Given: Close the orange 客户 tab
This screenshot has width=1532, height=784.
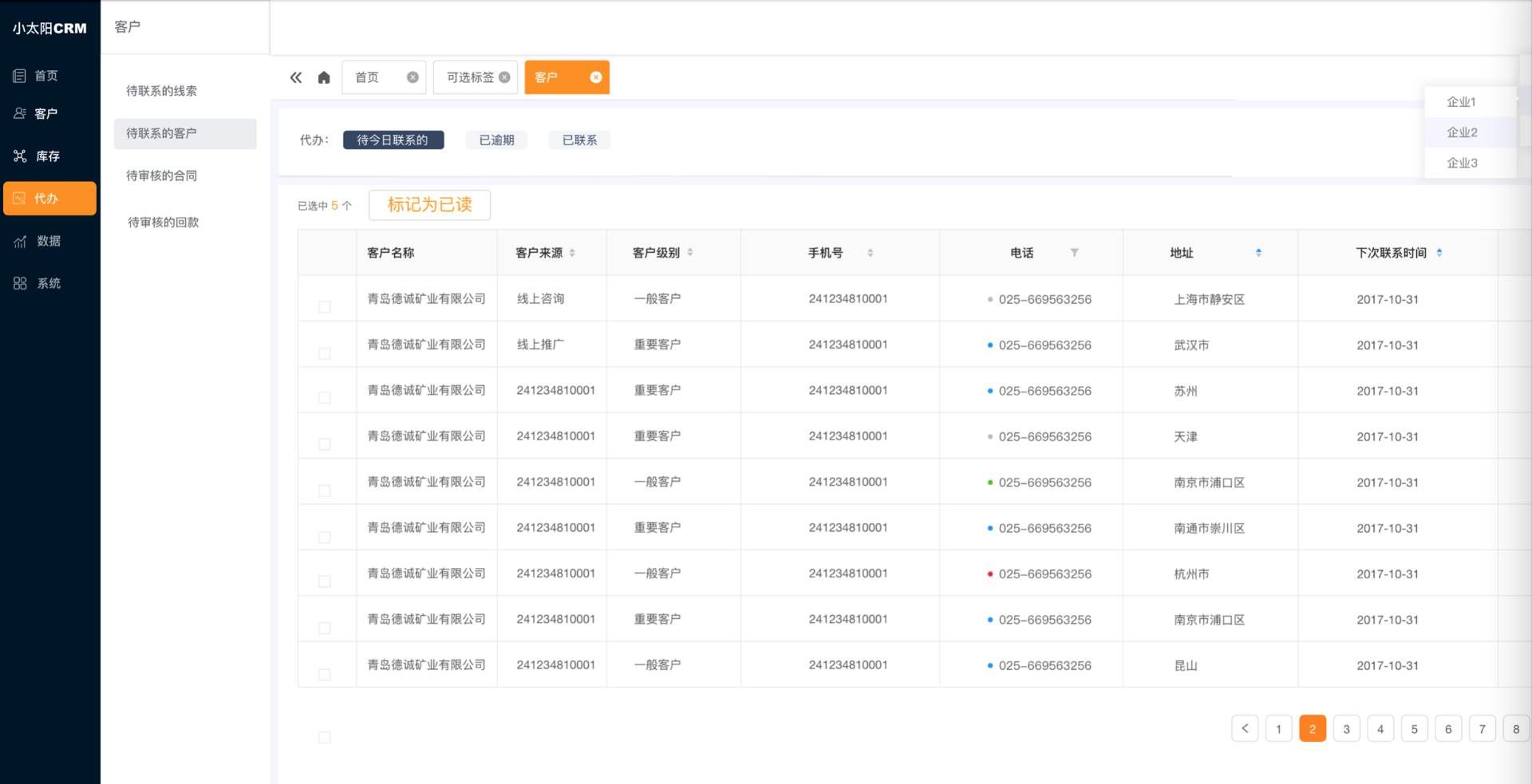Looking at the screenshot, I should click(596, 77).
